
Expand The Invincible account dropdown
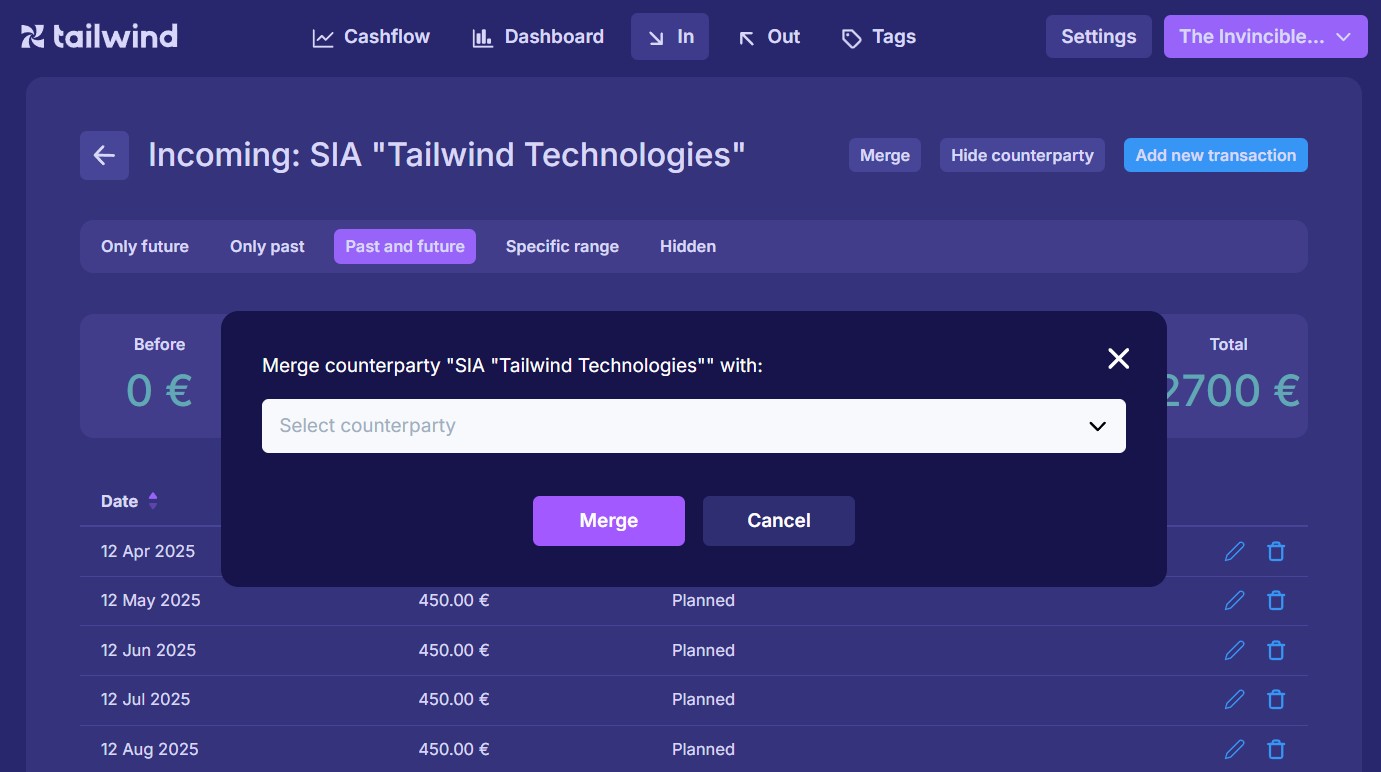[x=1265, y=37]
